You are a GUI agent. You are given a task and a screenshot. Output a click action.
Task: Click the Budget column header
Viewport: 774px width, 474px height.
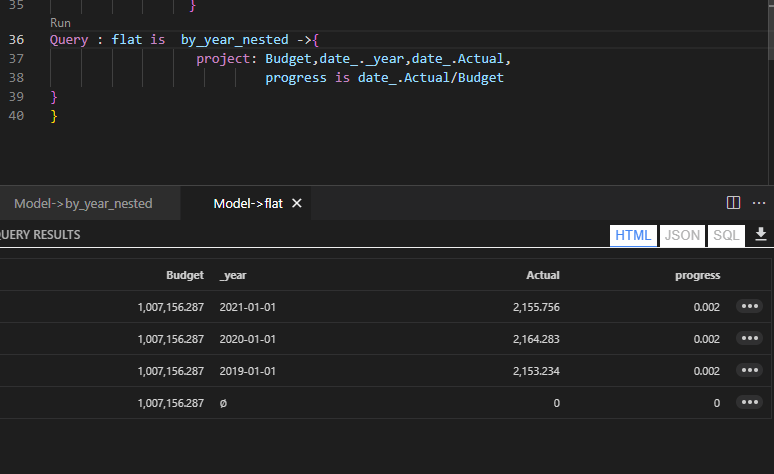[x=185, y=275]
